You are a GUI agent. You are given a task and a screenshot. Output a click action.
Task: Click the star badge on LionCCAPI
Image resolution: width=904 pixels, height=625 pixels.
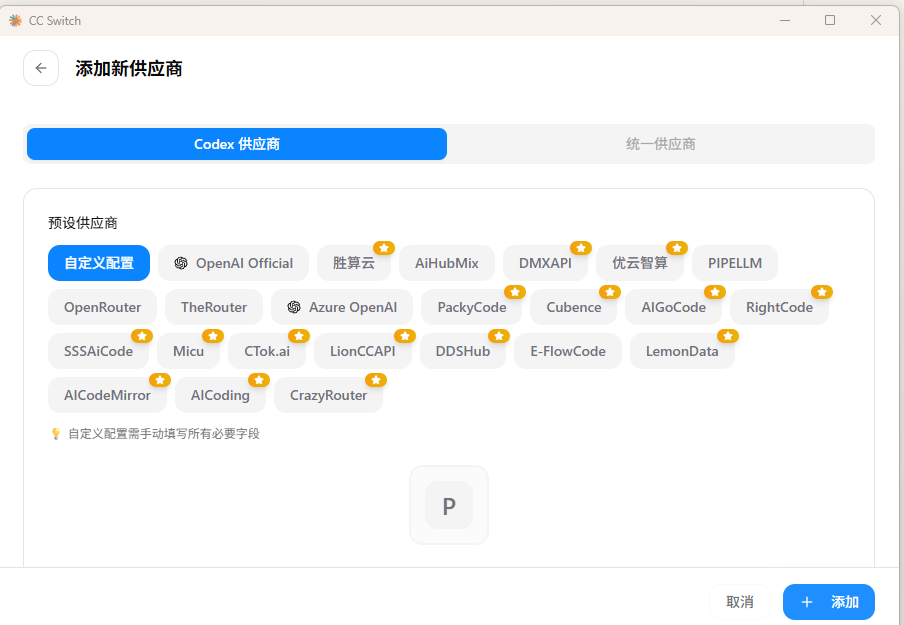coord(405,336)
